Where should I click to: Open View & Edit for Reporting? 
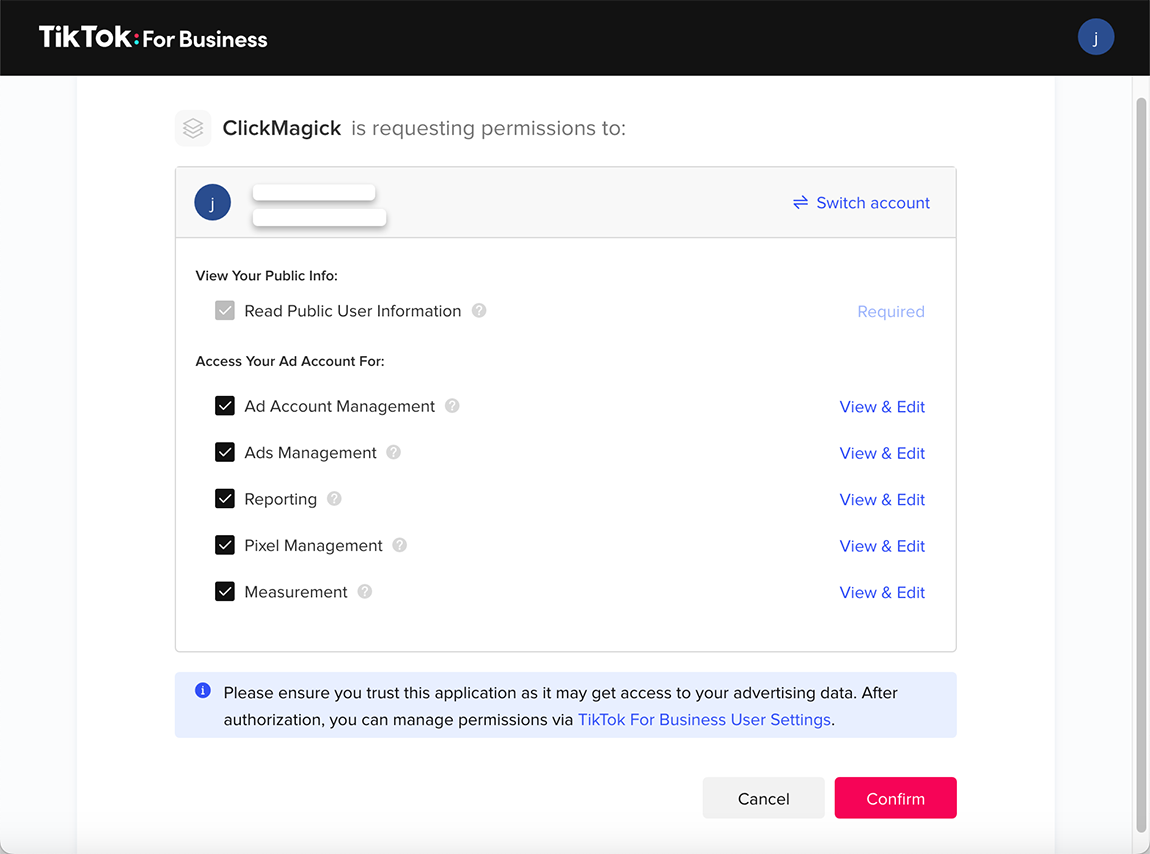882,500
